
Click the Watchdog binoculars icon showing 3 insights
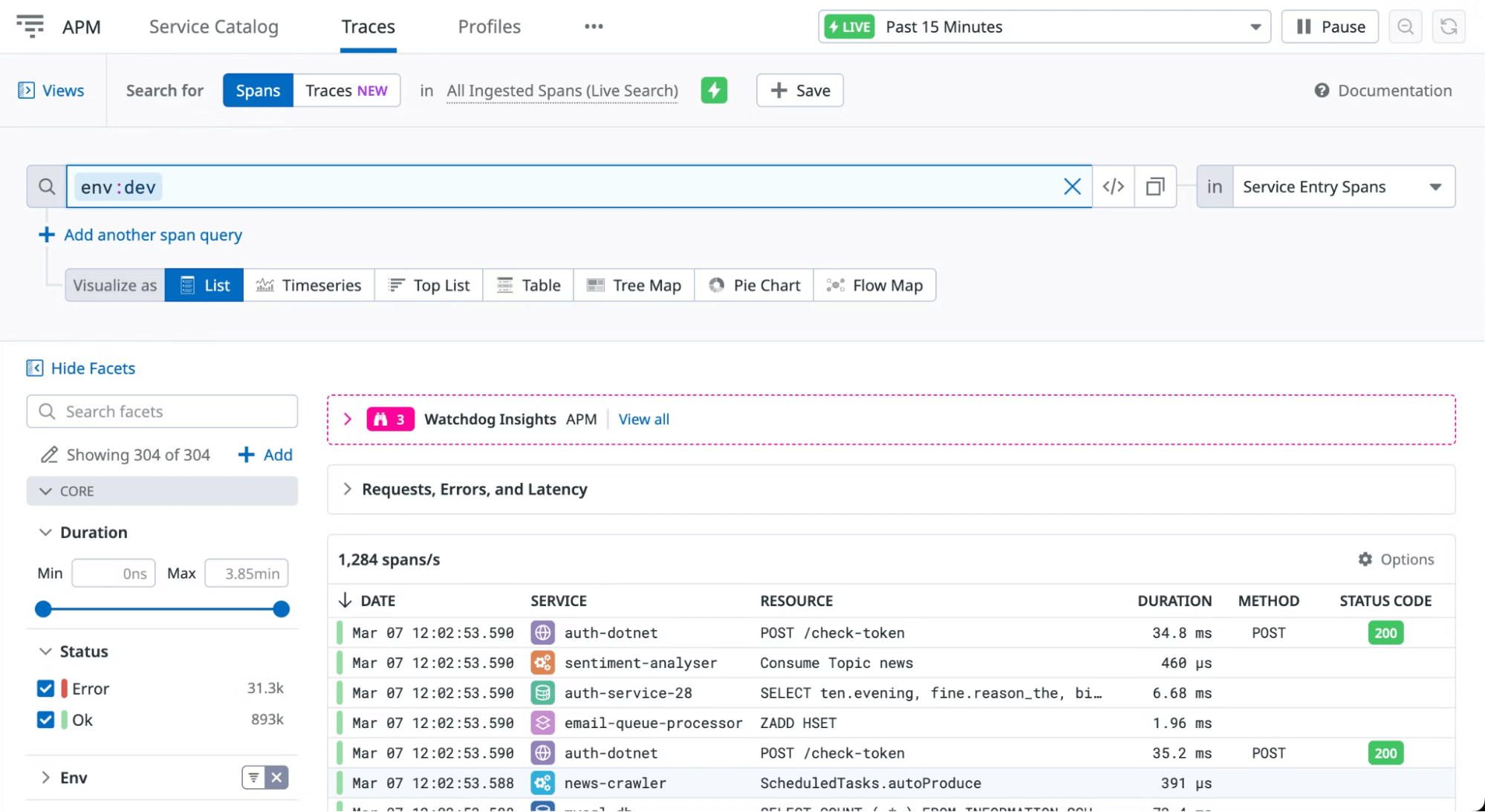tap(390, 418)
